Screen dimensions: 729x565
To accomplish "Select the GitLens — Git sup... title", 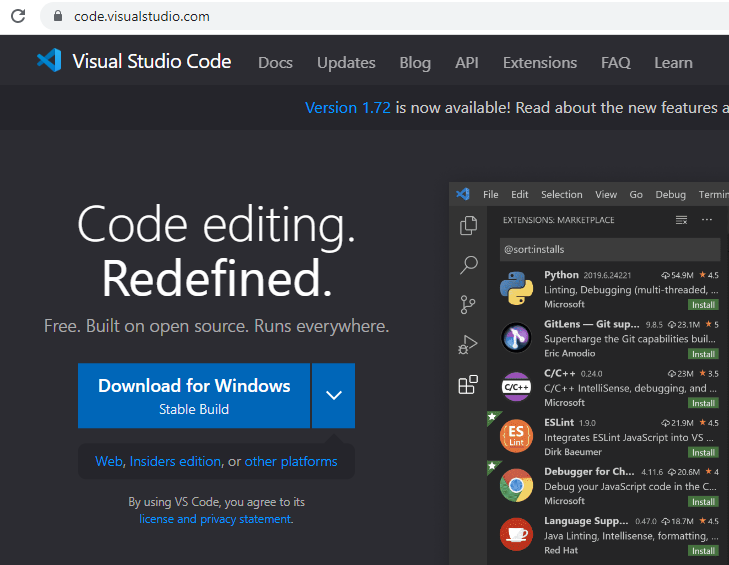I will pyautogui.click(x=591, y=324).
